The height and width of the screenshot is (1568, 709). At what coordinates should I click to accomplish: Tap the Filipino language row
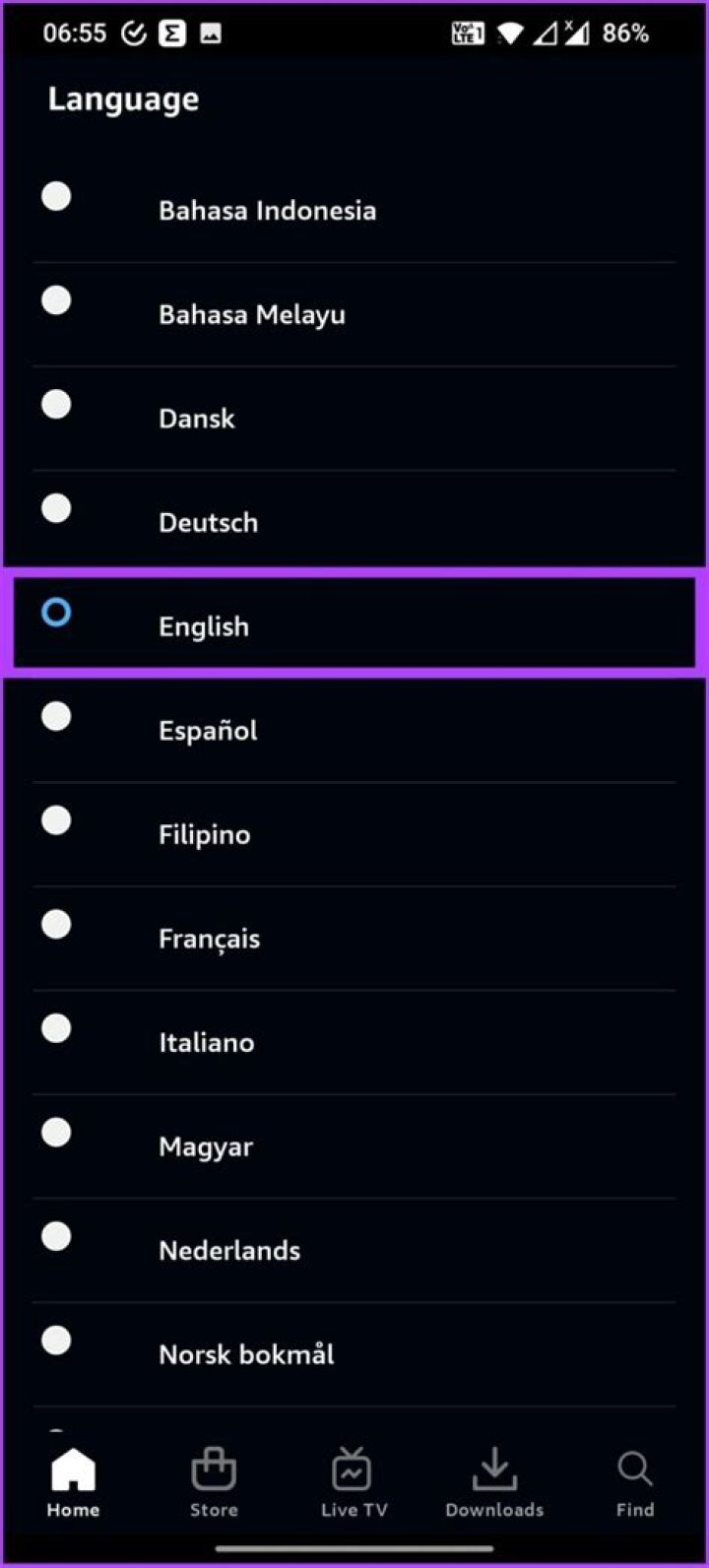pyautogui.click(x=354, y=834)
